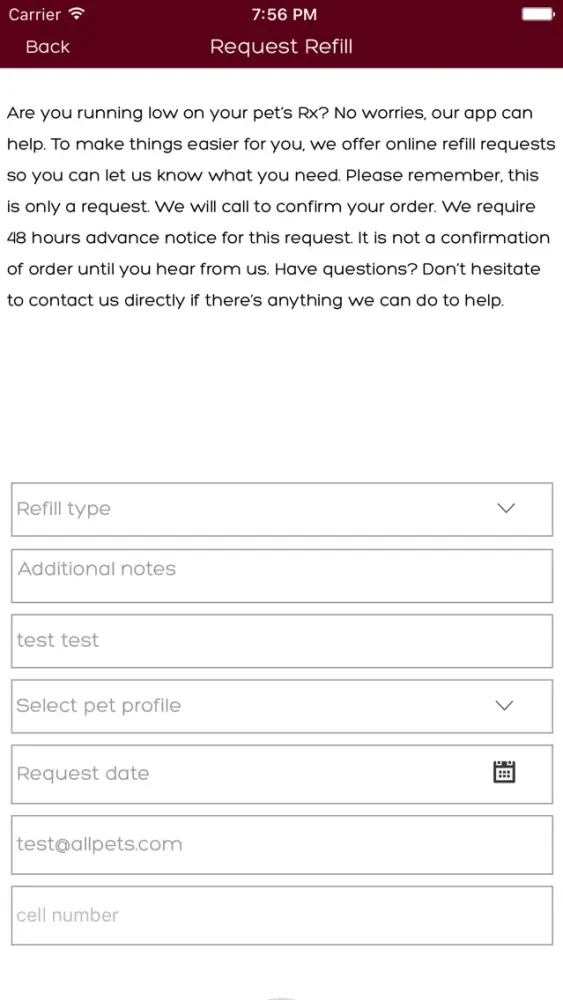Open the Request date field
563x1000 pixels.
point(282,774)
